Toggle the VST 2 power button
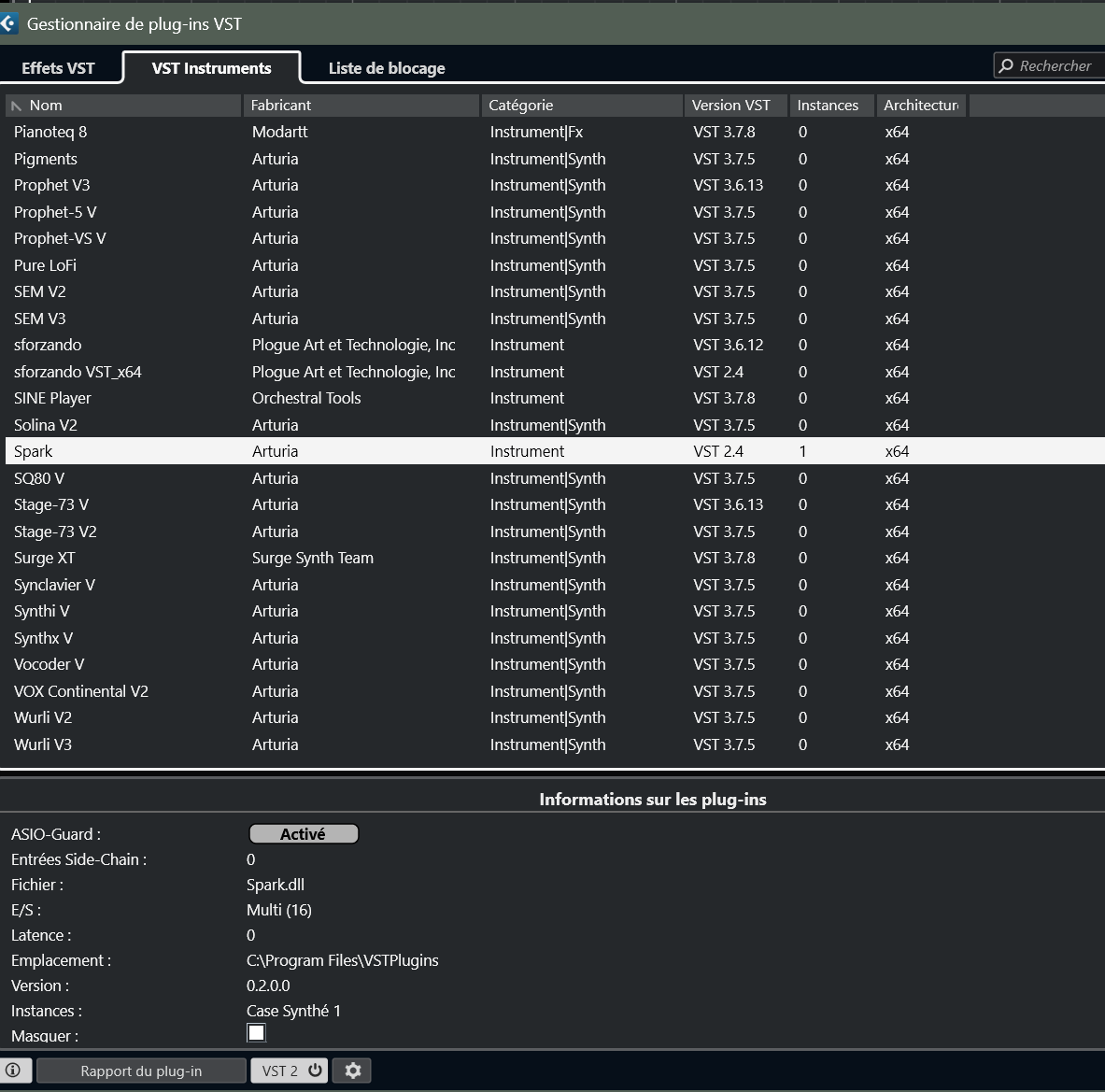The image size is (1105, 1092). [x=316, y=1071]
